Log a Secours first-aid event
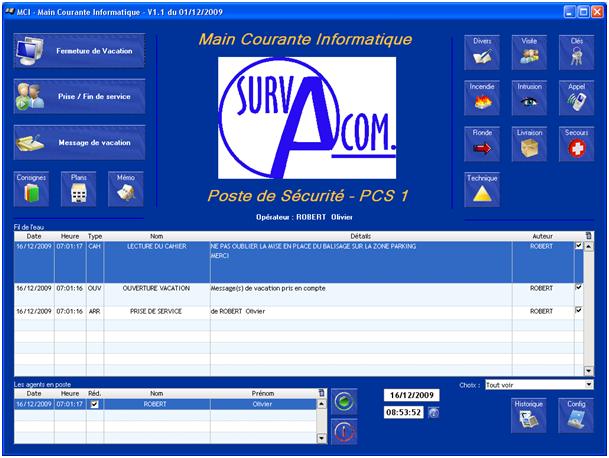This screenshot has width=609, height=458. click(x=576, y=144)
